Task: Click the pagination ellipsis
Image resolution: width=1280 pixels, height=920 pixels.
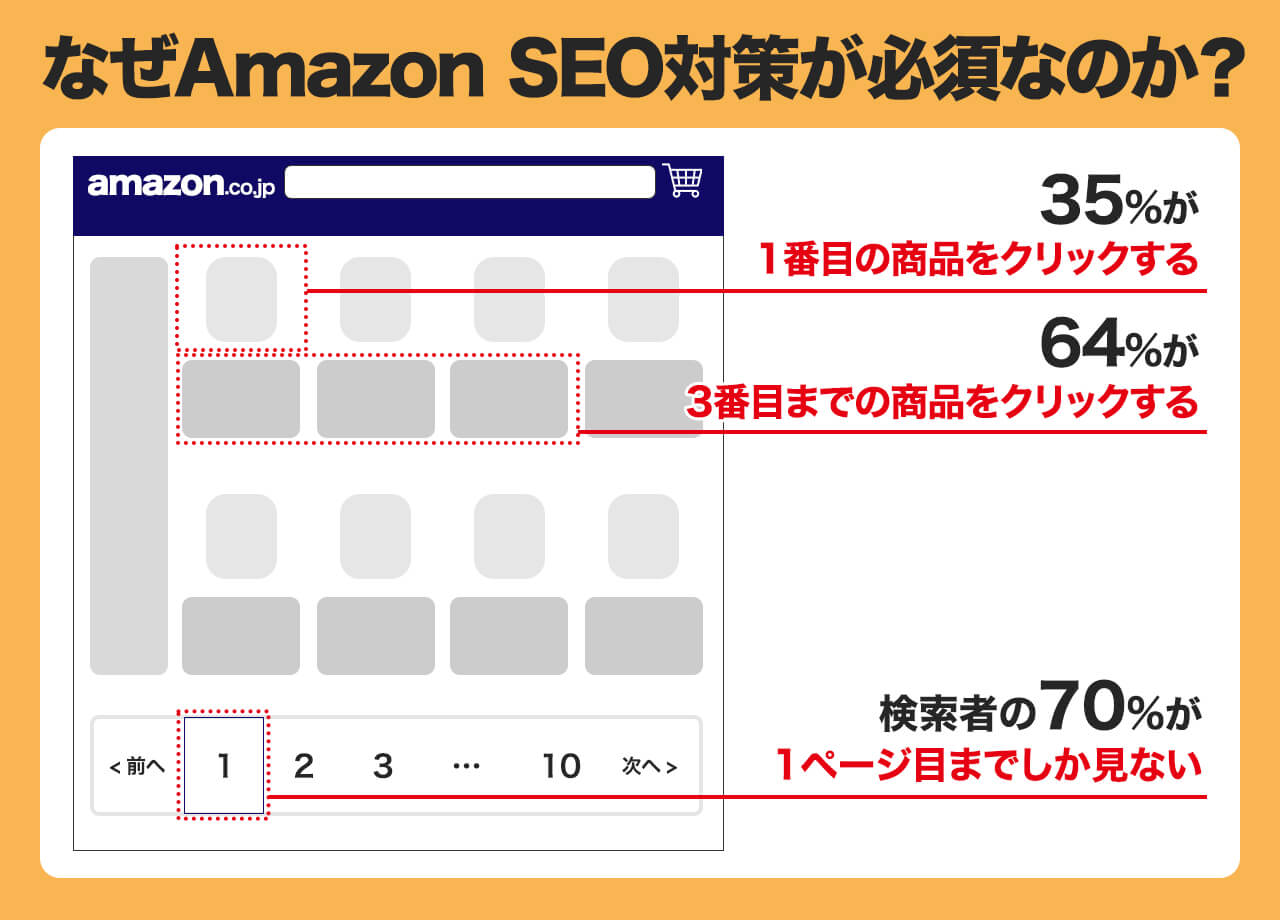Action: (x=466, y=766)
